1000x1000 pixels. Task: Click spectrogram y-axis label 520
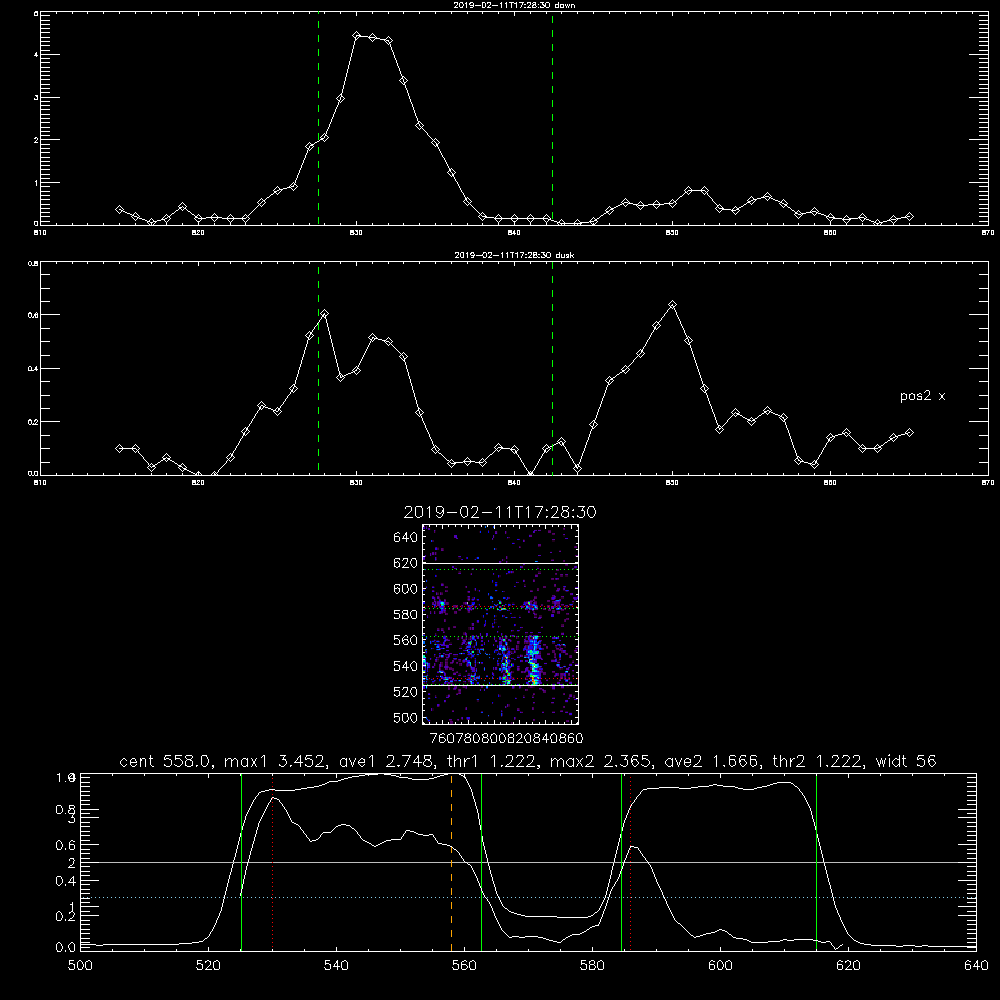pyautogui.click(x=406, y=692)
